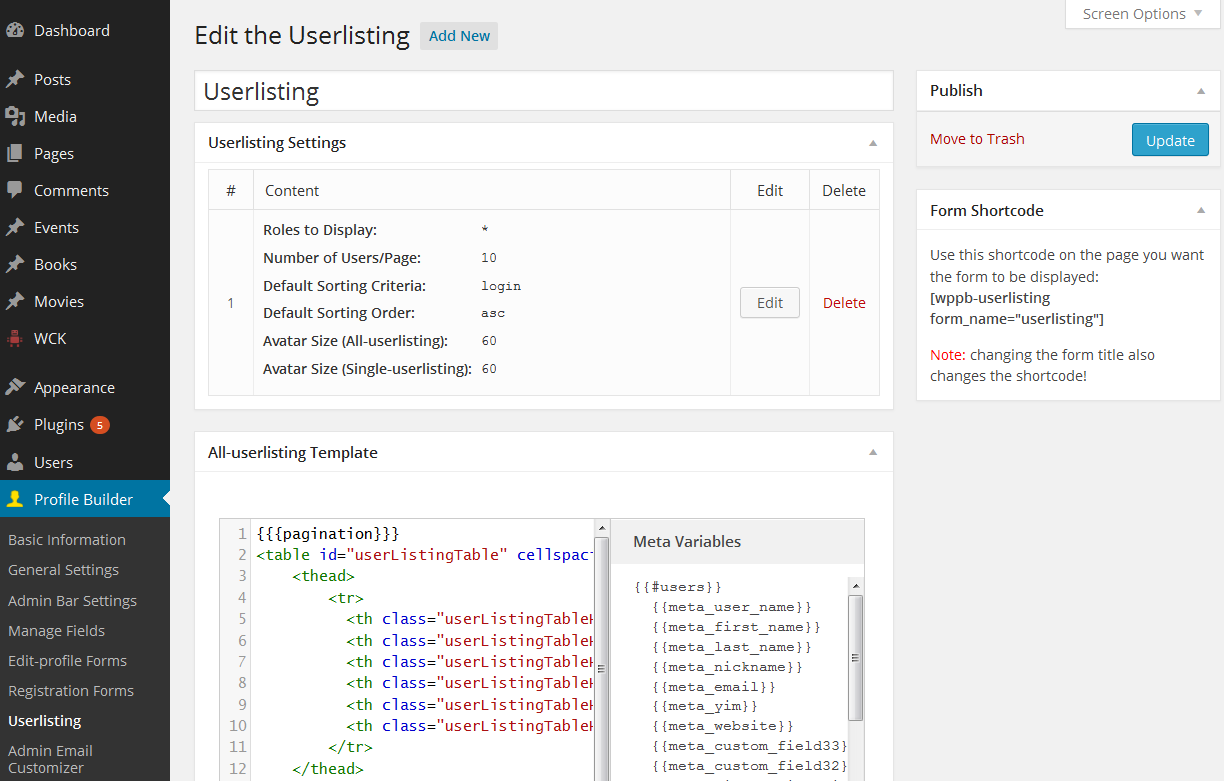Open Registration Forms submenu
The height and width of the screenshot is (781, 1224).
tap(71, 691)
